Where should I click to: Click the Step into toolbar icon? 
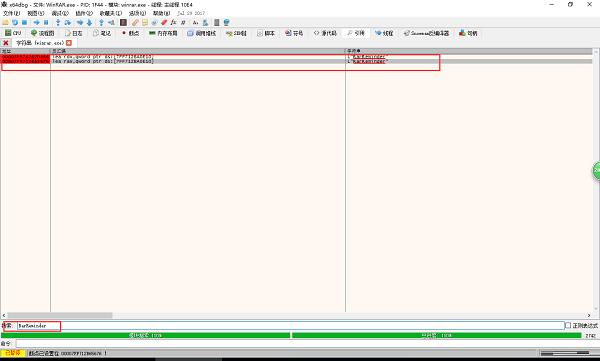pyautogui.click(x=58, y=23)
